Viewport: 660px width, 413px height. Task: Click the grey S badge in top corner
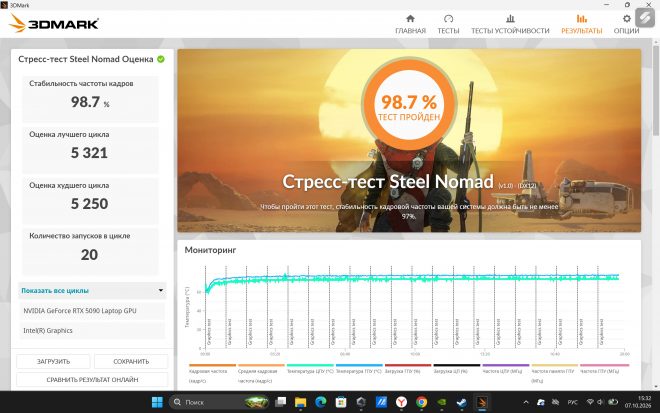click(x=644, y=18)
